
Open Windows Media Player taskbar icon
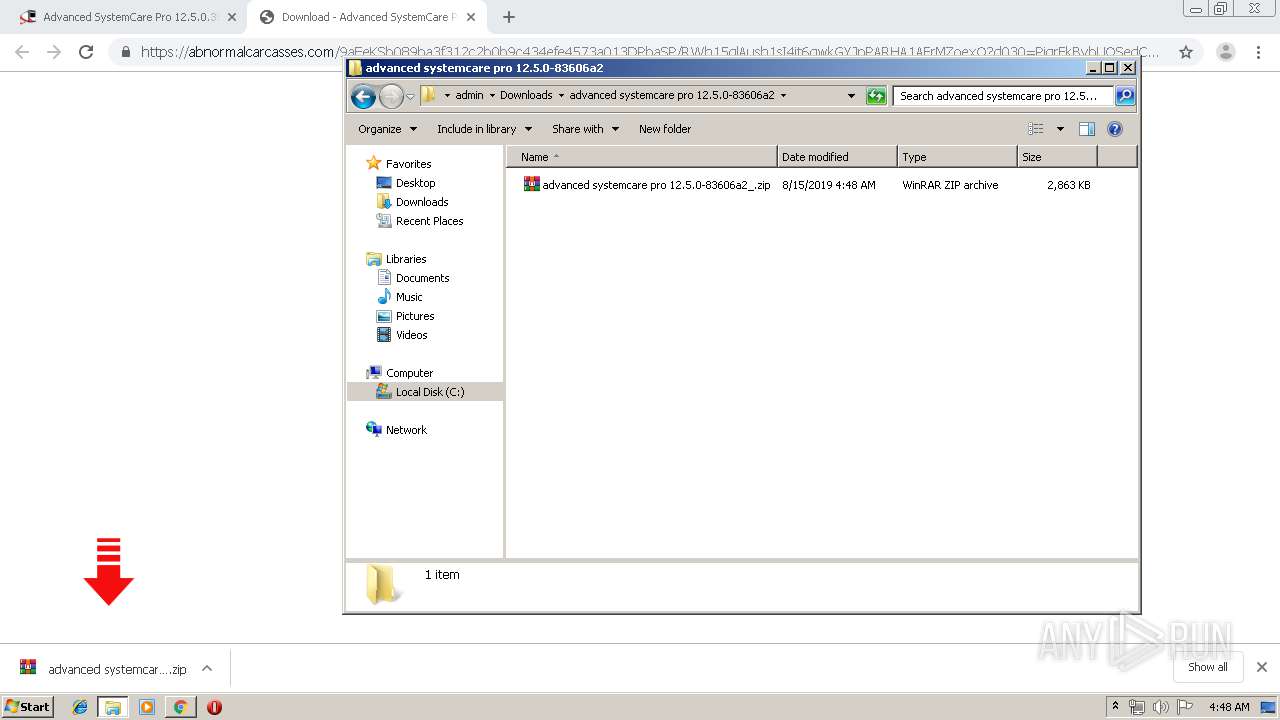(x=147, y=707)
